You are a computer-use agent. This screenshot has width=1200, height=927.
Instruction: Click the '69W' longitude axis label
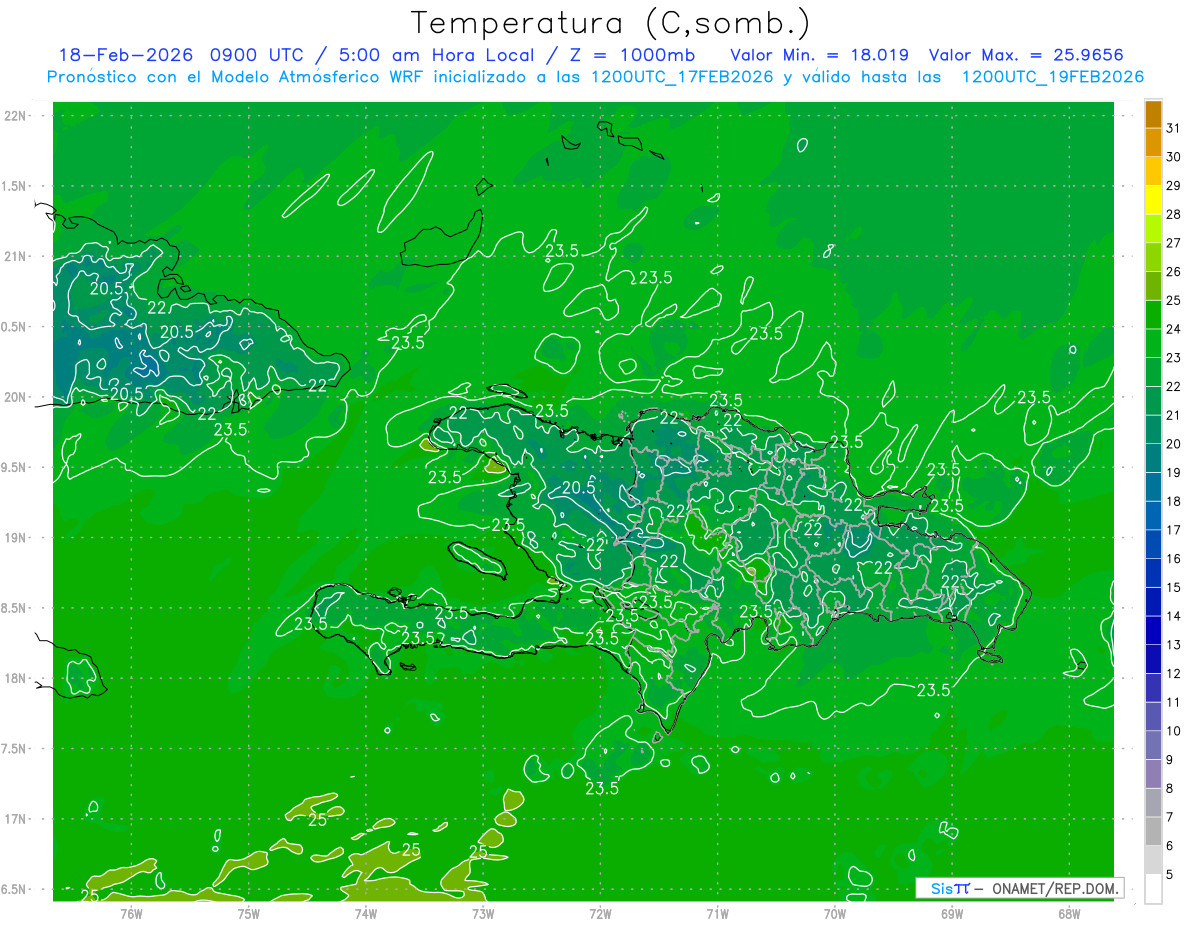[x=951, y=913]
